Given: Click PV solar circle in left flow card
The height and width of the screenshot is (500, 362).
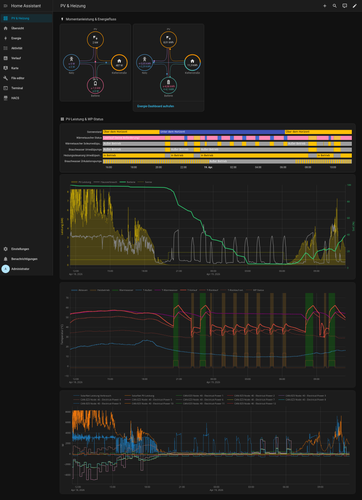Looking at the screenshot, I should [95, 40].
